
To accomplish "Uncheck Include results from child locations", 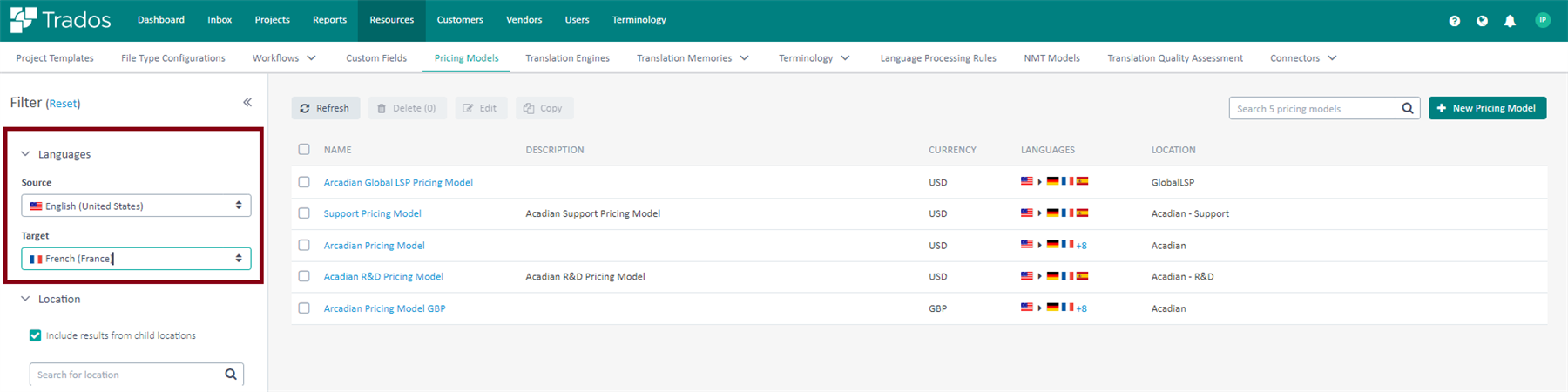I will [35, 335].
